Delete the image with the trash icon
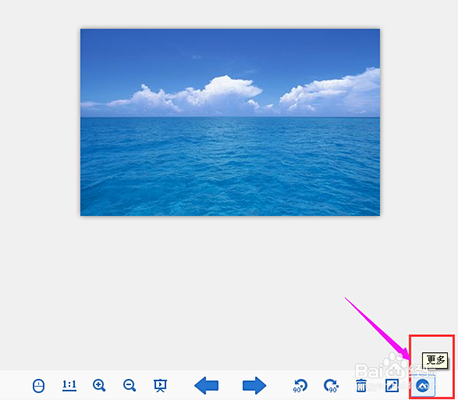This screenshot has width=458, height=400. pos(361,386)
